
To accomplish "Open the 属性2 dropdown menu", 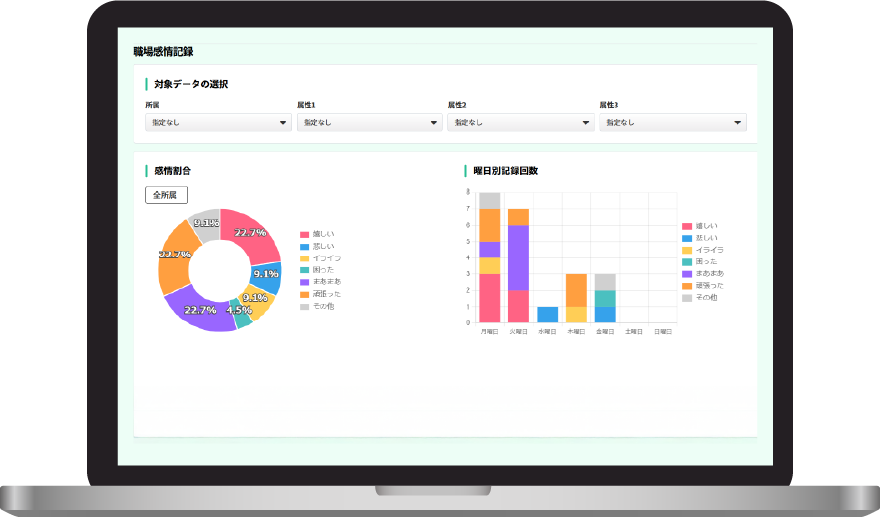I will (521, 122).
